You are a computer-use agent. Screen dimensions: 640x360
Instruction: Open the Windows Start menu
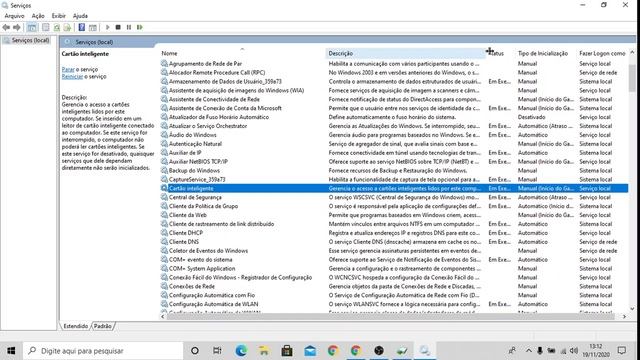click(x=11, y=351)
